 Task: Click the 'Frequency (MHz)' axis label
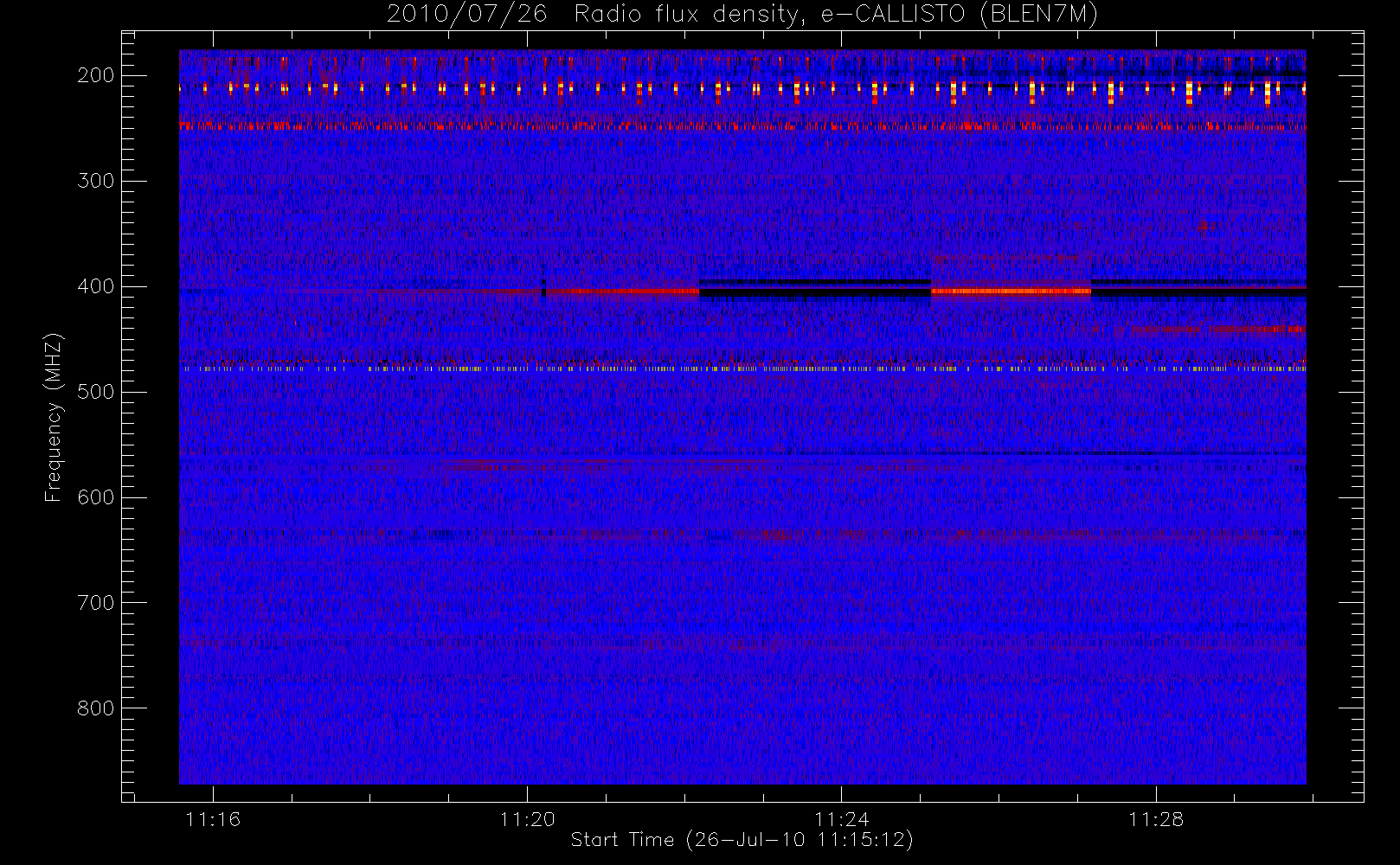(x=54, y=417)
